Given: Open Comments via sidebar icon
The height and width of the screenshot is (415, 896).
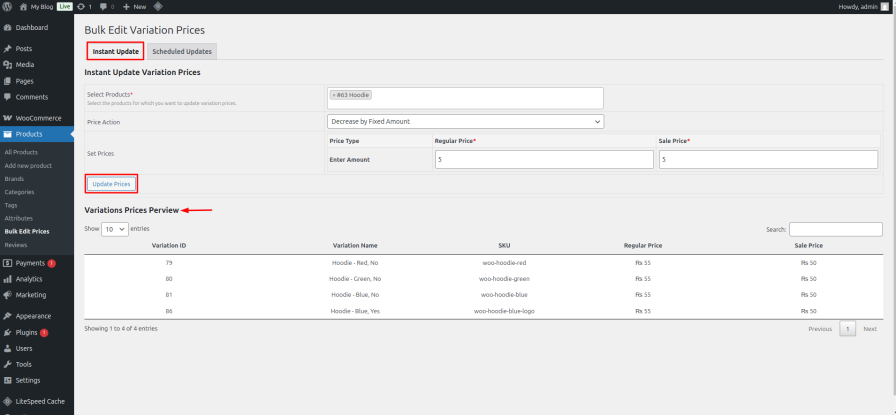Looking at the screenshot, I should point(8,97).
